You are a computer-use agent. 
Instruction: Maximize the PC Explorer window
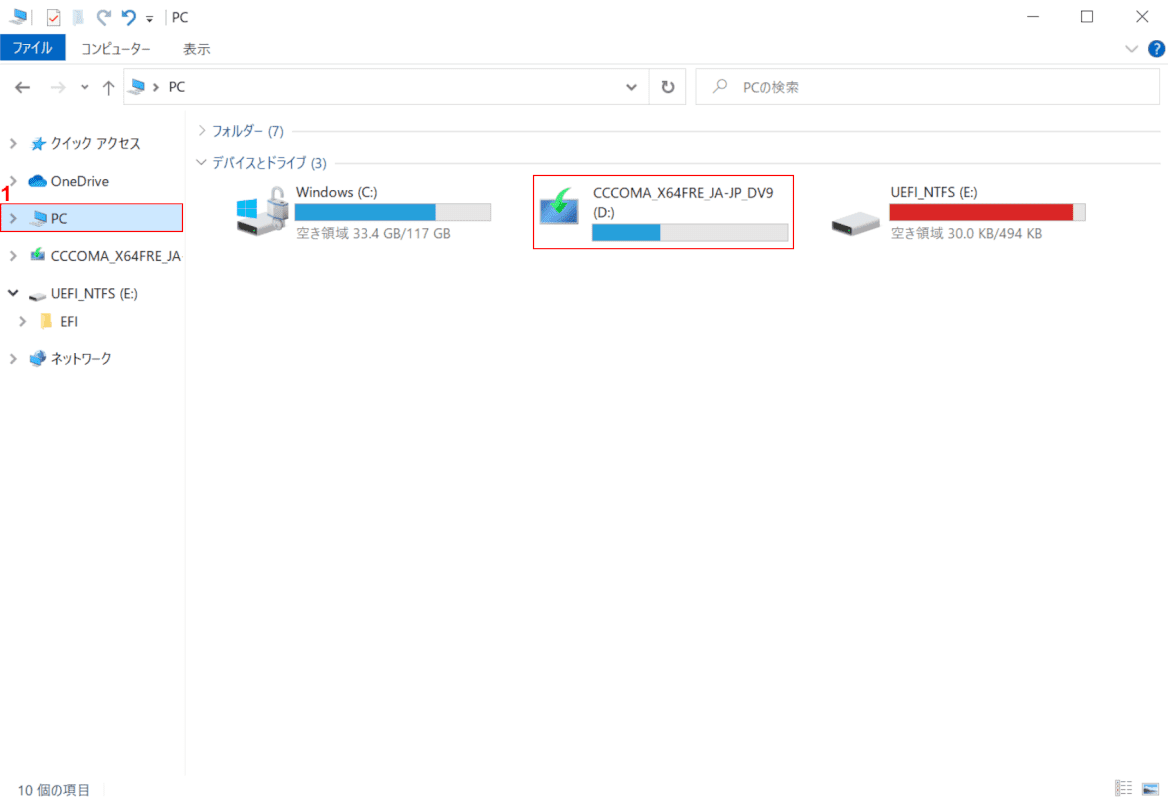coord(1087,16)
